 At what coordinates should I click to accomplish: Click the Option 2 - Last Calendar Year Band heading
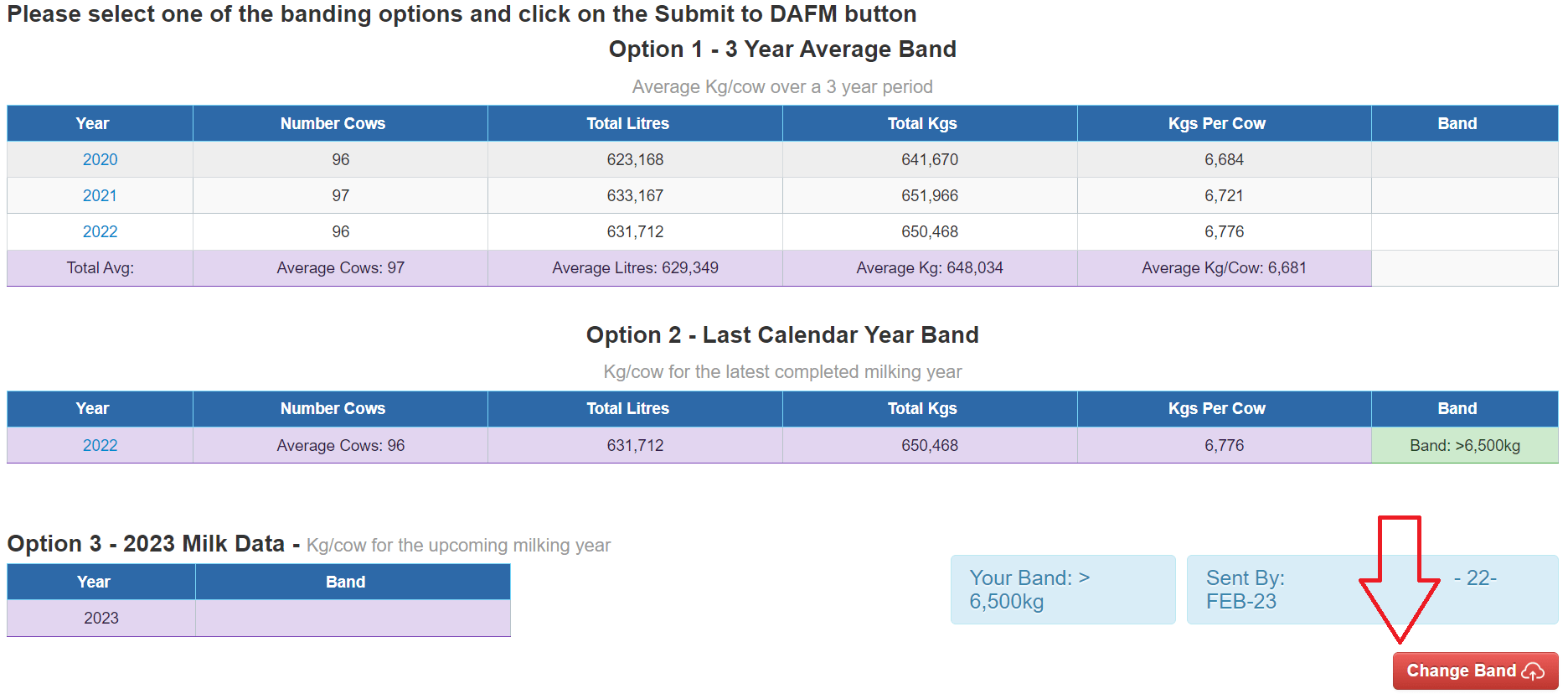click(782, 334)
